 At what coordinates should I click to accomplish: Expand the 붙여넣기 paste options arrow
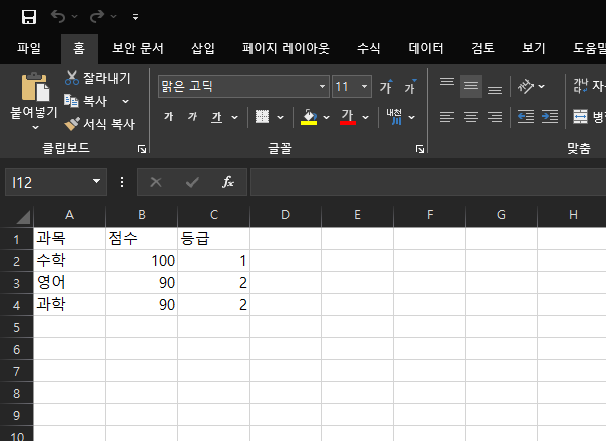pyautogui.click(x=35, y=127)
